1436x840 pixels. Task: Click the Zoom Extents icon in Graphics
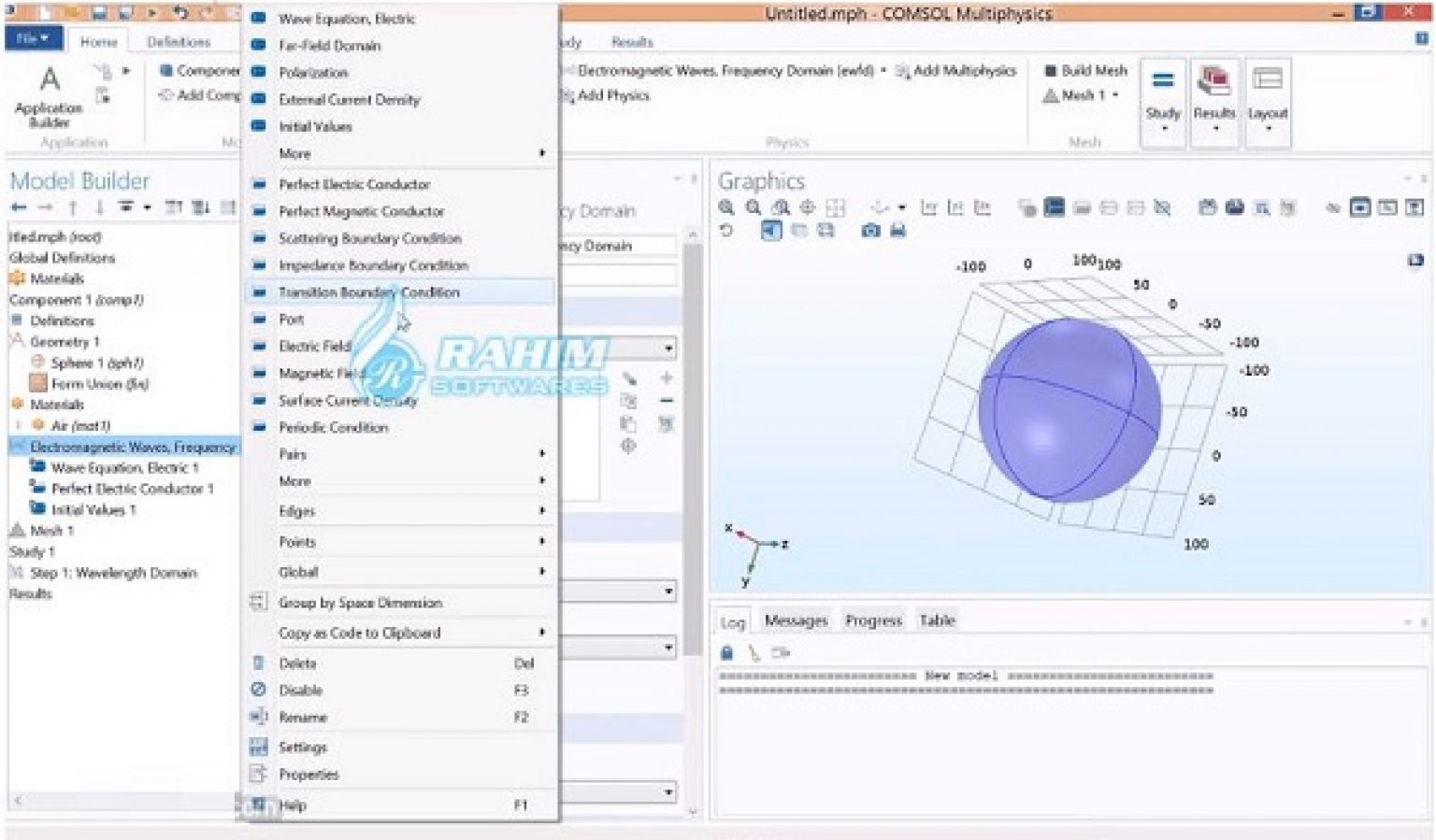pyautogui.click(x=807, y=207)
